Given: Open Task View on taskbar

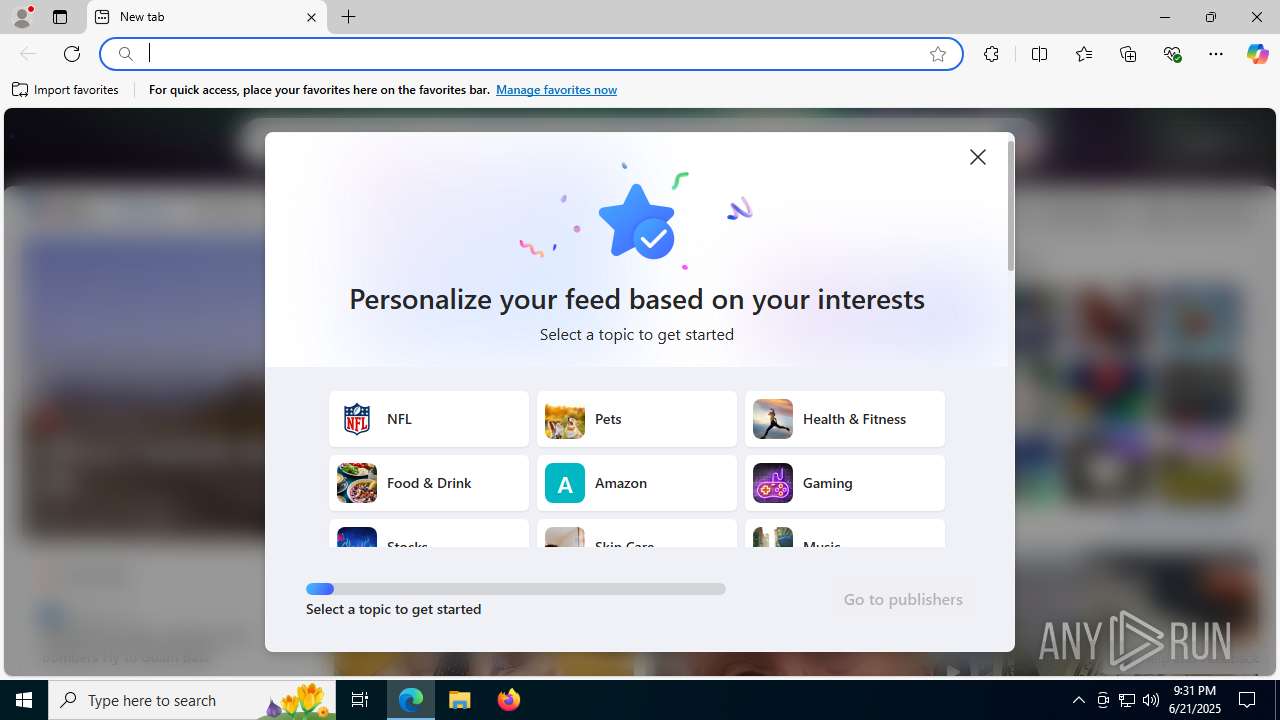Looking at the screenshot, I should pos(360,700).
